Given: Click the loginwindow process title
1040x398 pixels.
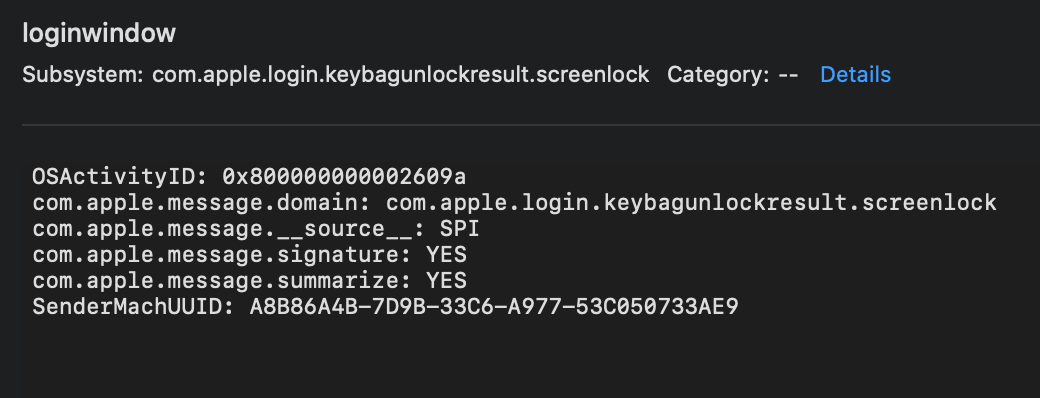Looking at the screenshot, I should [x=99, y=33].
